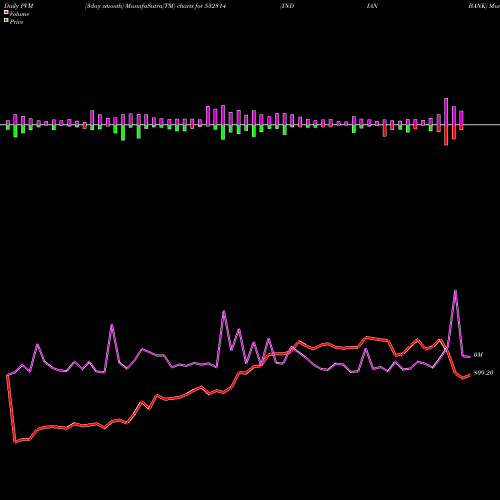Image resolution: width=500 pixels, height=500 pixels.
Task: Click the Volume legend color swatch
Action: pos(6,13)
